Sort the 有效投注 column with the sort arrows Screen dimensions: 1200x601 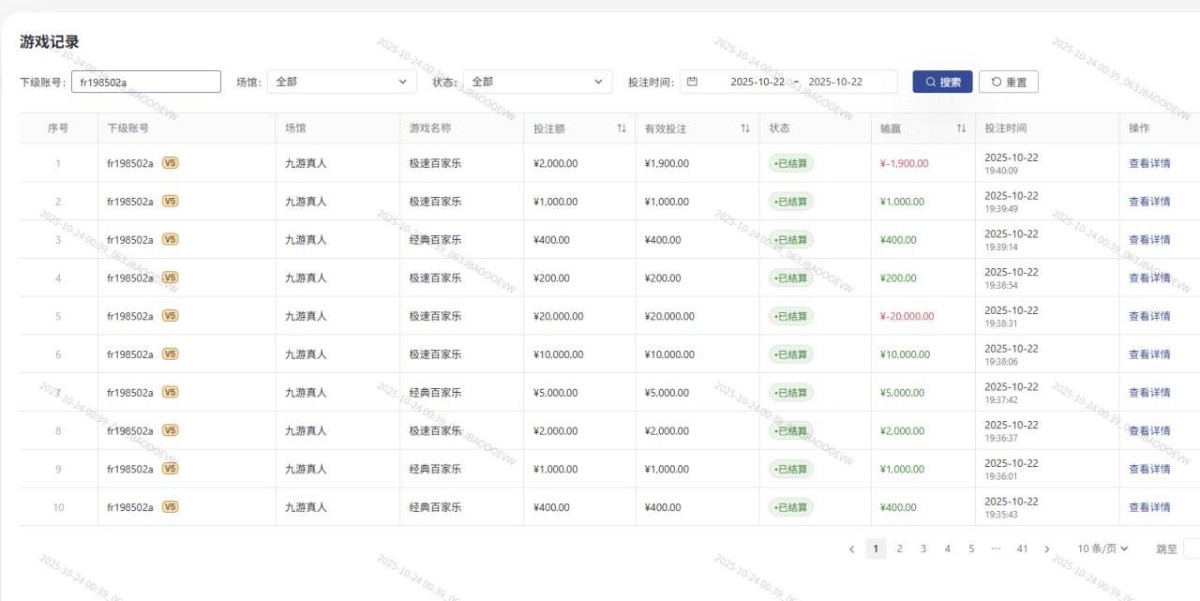[x=744, y=128]
